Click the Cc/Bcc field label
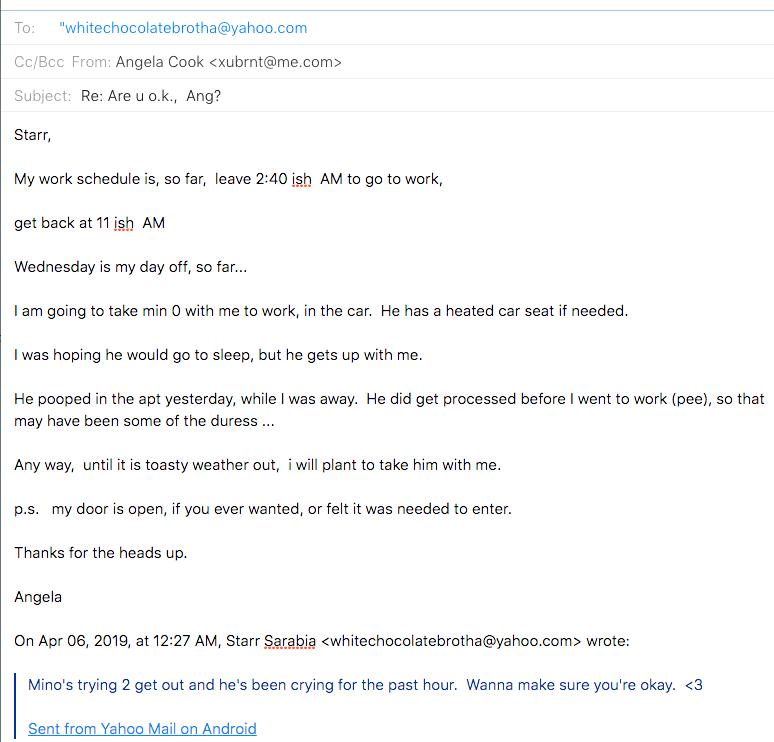 pos(39,62)
